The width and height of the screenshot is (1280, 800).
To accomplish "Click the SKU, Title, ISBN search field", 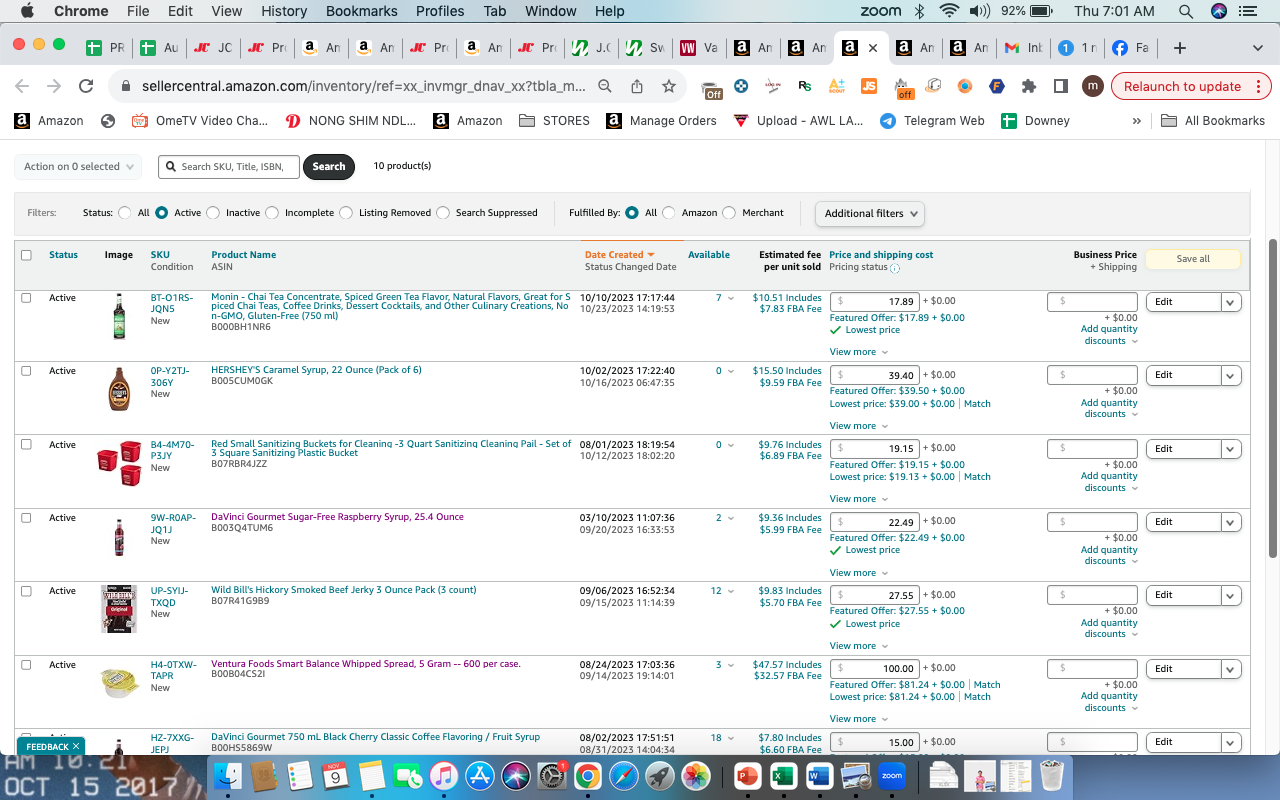I will [229, 167].
